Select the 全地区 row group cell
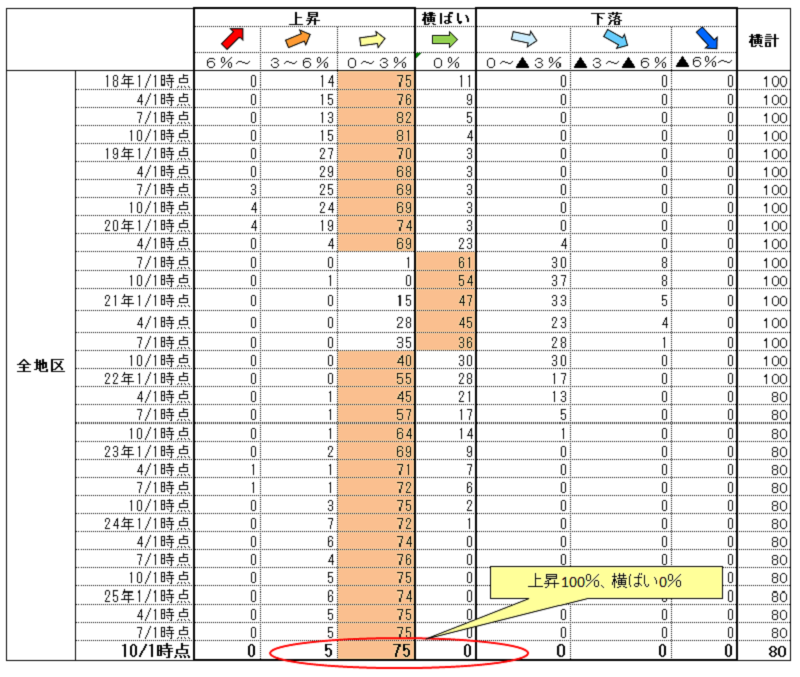Screen dimensions: 800x677 [40, 365]
